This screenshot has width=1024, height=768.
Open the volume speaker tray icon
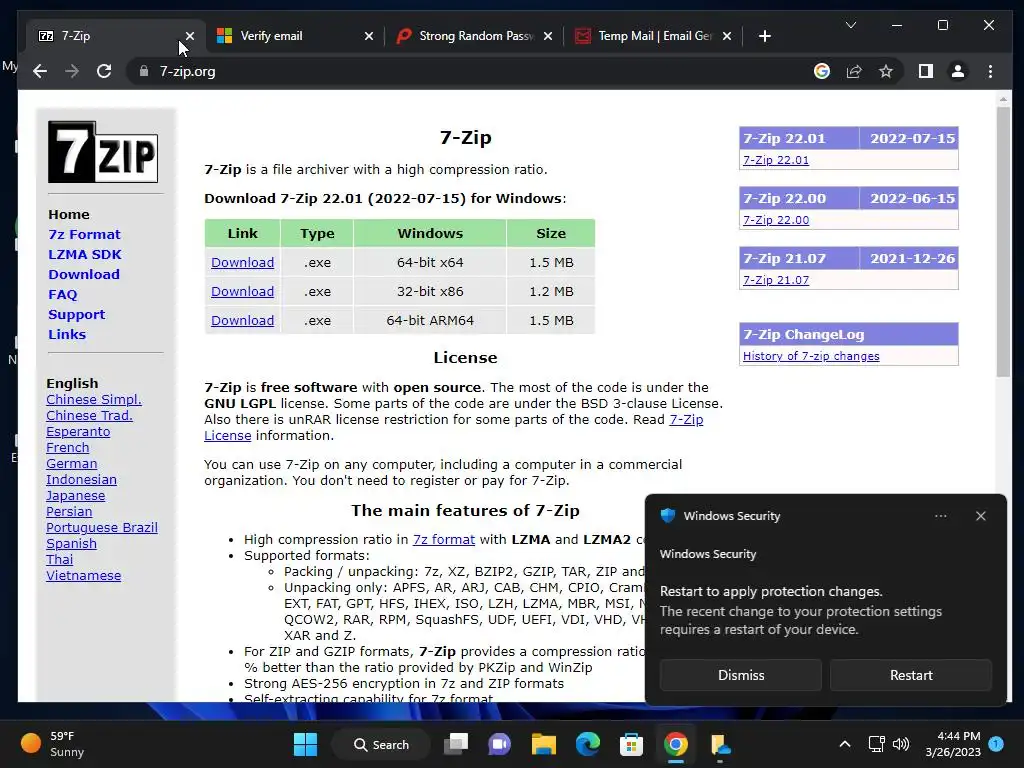901,744
